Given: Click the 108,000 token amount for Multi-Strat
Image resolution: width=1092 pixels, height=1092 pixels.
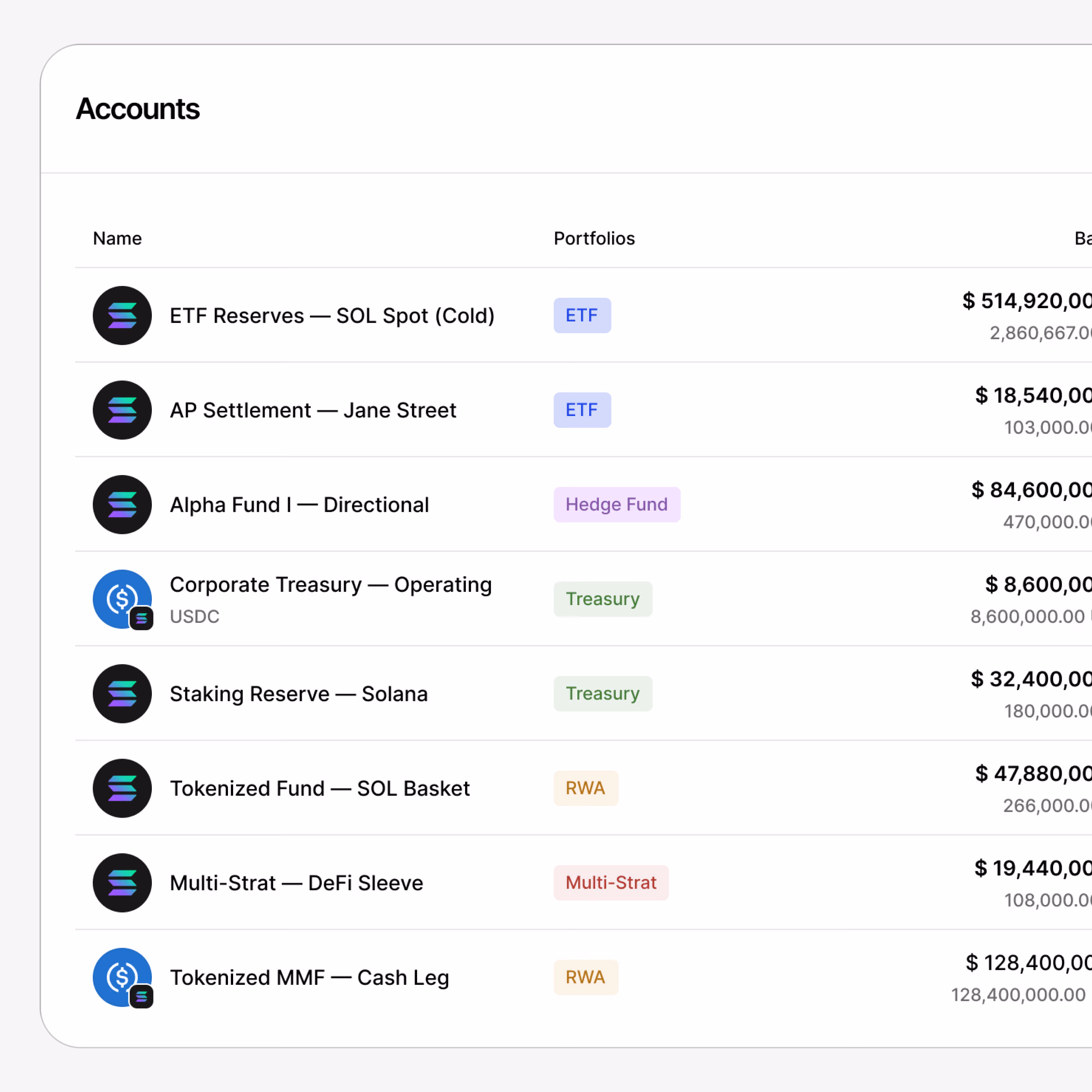Looking at the screenshot, I should (1048, 900).
